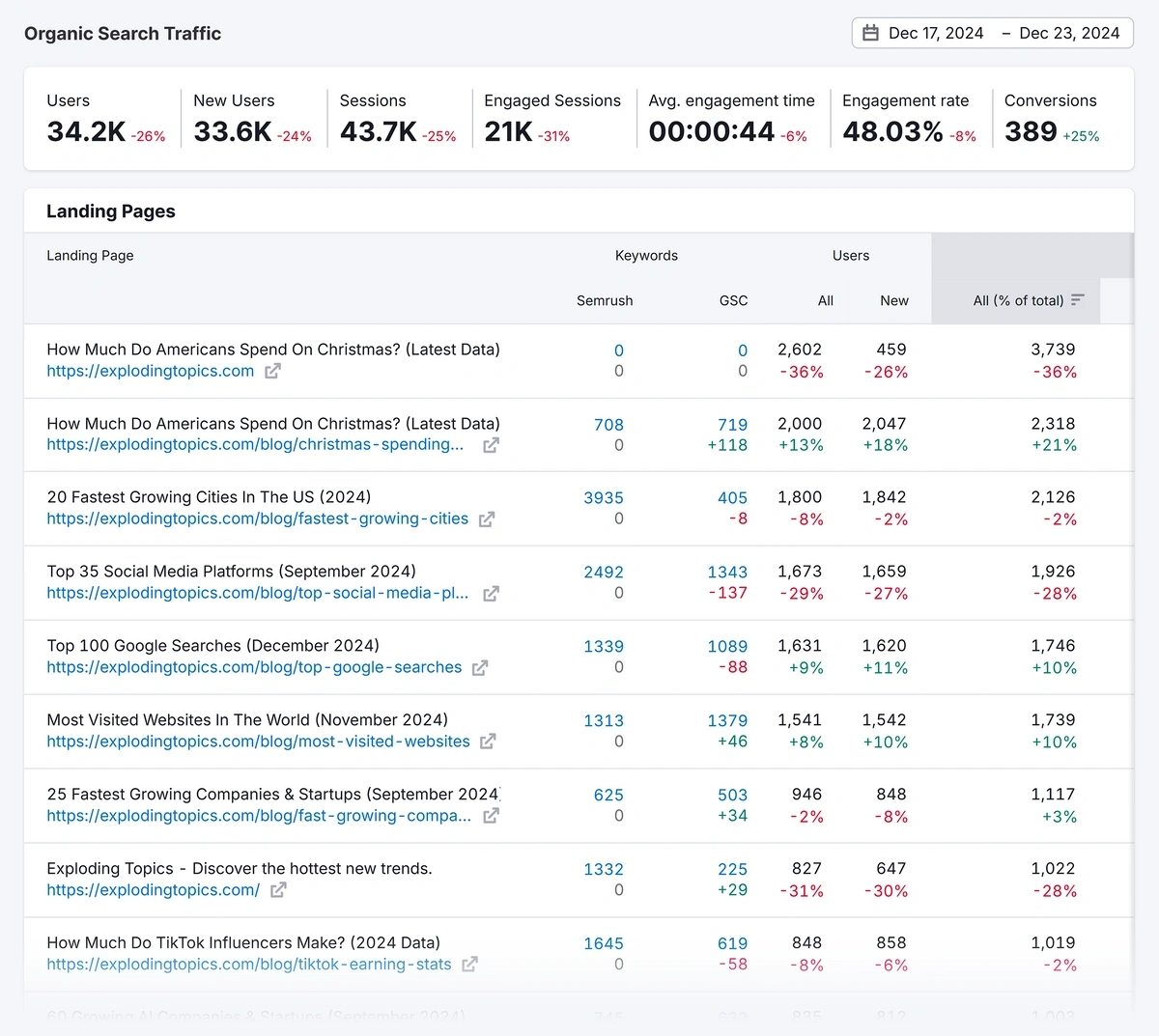This screenshot has width=1159, height=1036.
Task: Click the 3,739 total users value
Action: pos(1053,350)
